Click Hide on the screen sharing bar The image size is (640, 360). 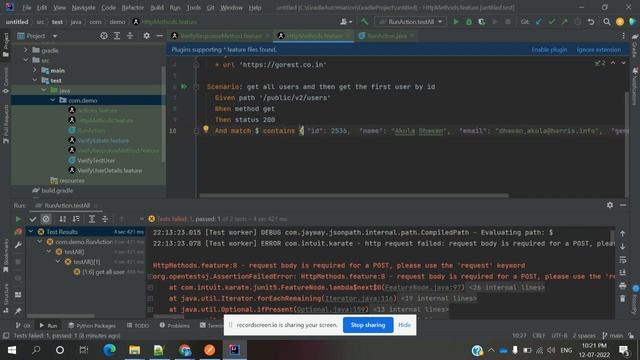click(404, 325)
